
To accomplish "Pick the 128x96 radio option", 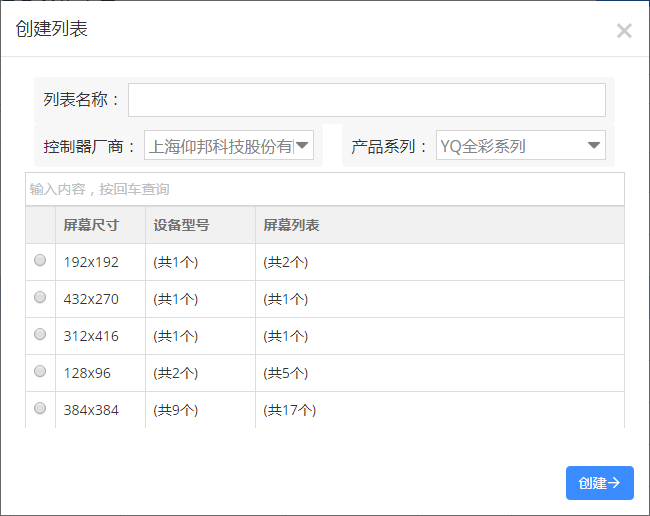I will pyautogui.click(x=40, y=371).
